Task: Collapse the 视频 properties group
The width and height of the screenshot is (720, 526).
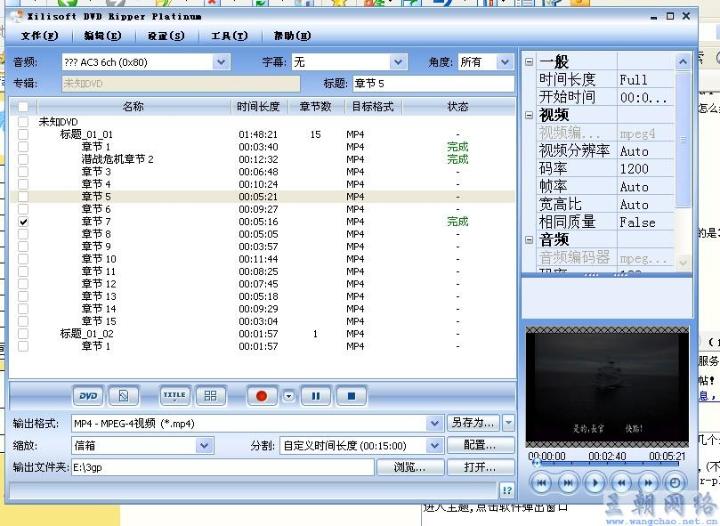Action: tap(529, 115)
